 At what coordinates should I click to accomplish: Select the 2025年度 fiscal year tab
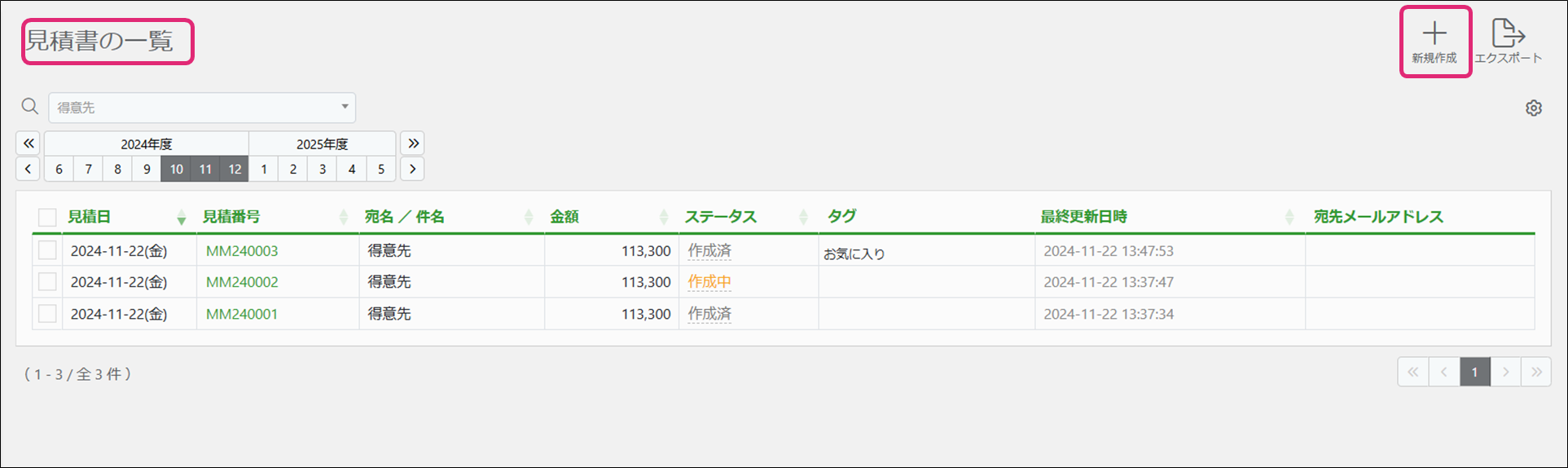[322, 143]
